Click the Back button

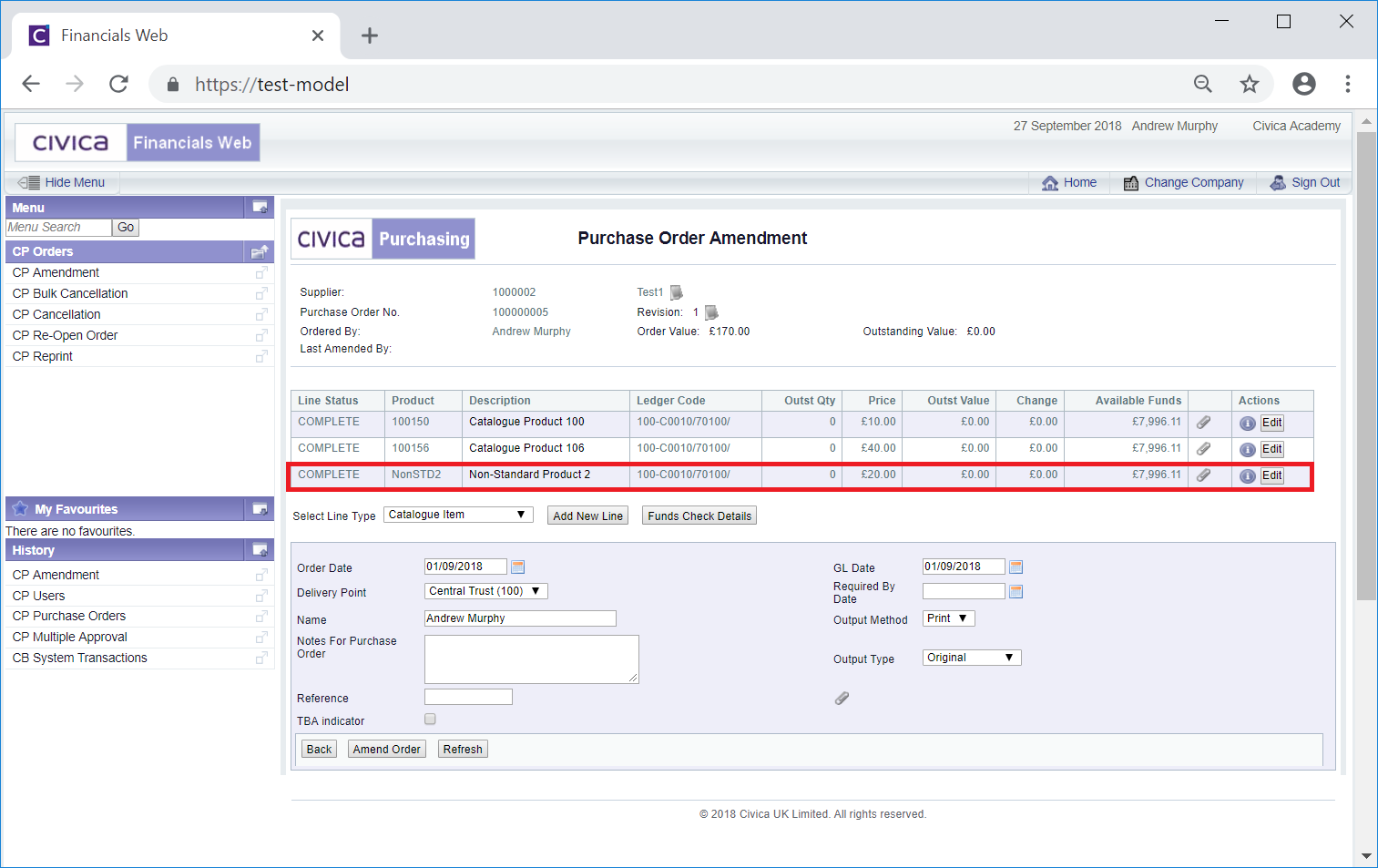(x=319, y=749)
